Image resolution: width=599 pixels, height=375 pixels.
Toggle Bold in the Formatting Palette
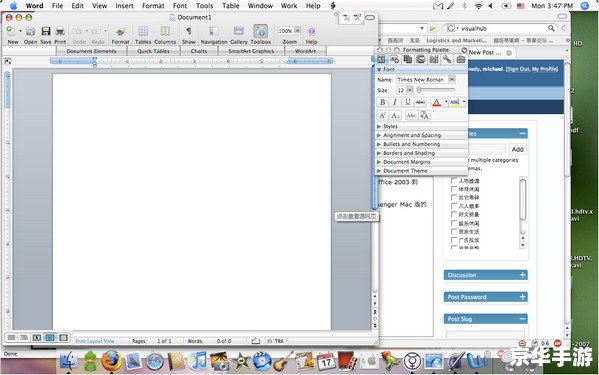382,102
